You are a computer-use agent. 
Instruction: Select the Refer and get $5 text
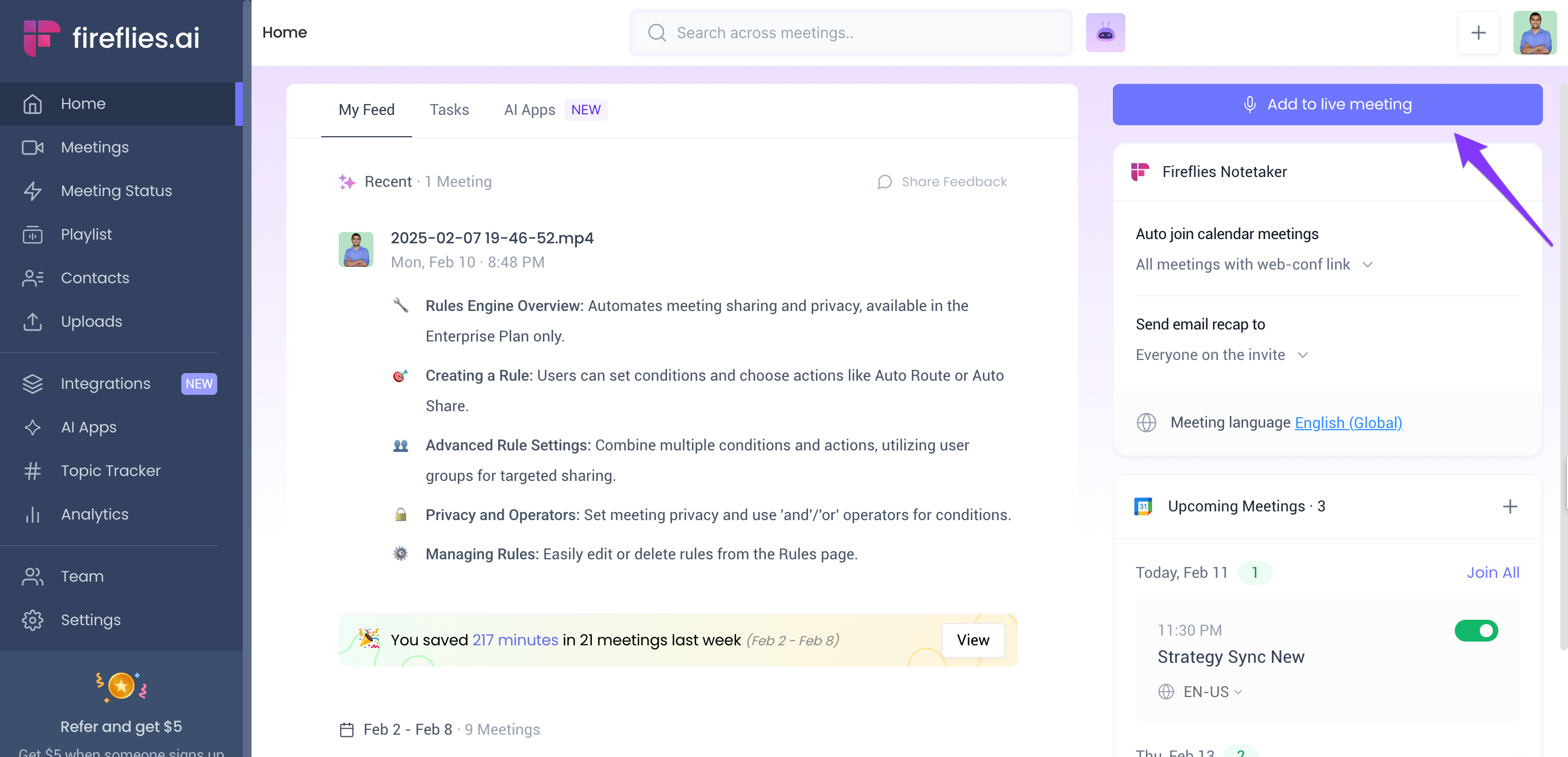(121, 727)
